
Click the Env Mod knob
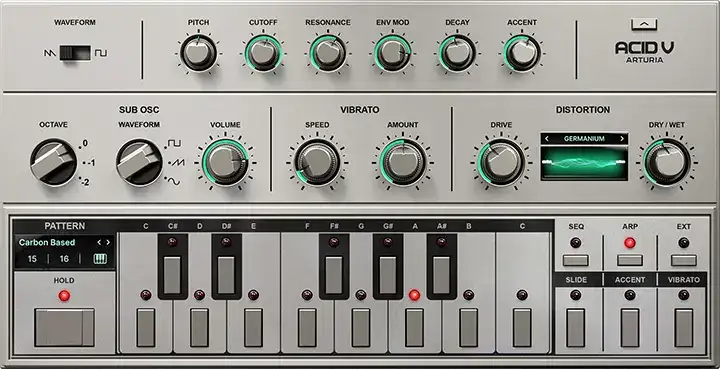(x=393, y=53)
